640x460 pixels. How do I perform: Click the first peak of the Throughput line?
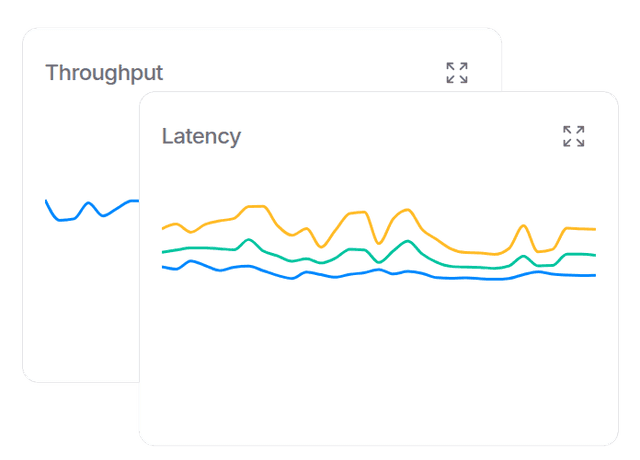pos(89,203)
